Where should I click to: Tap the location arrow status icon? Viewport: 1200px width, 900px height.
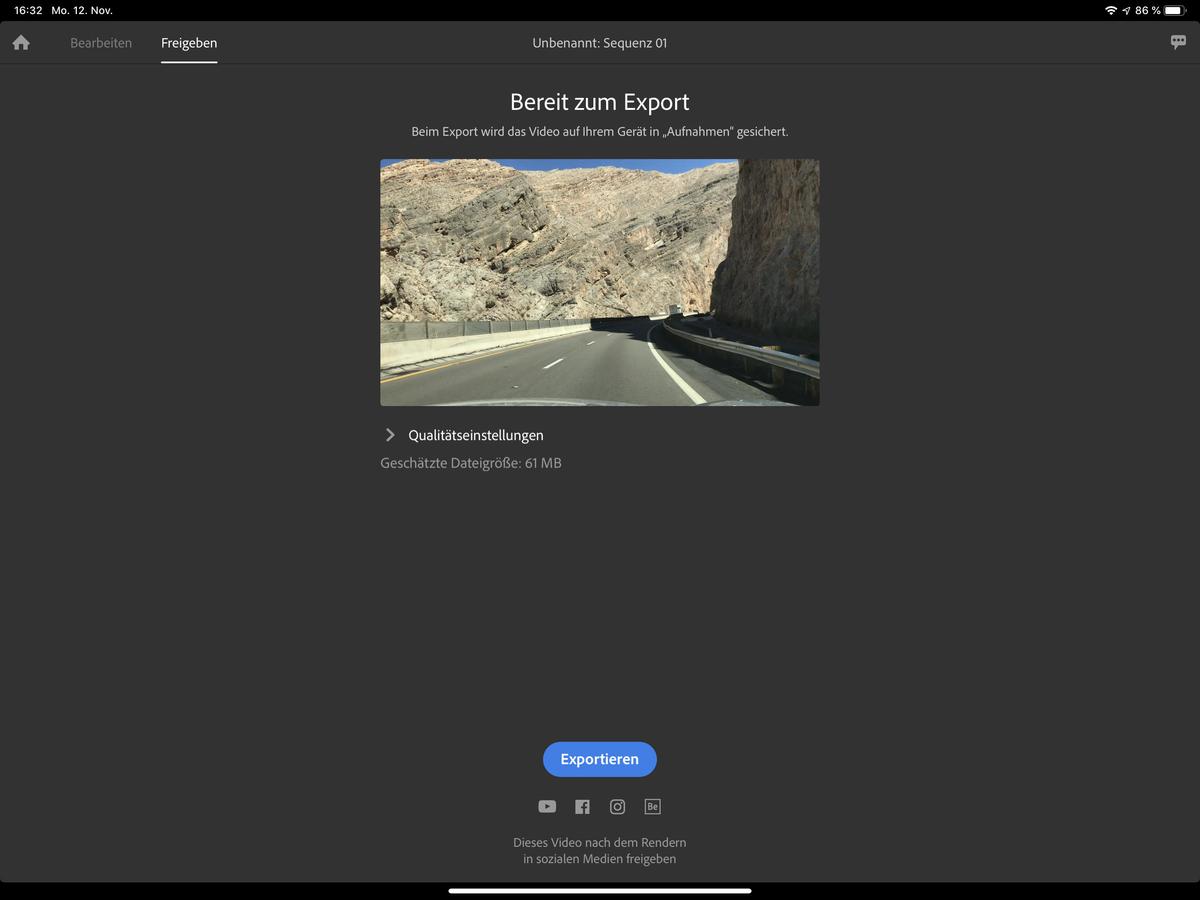click(x=1126, y=10)
